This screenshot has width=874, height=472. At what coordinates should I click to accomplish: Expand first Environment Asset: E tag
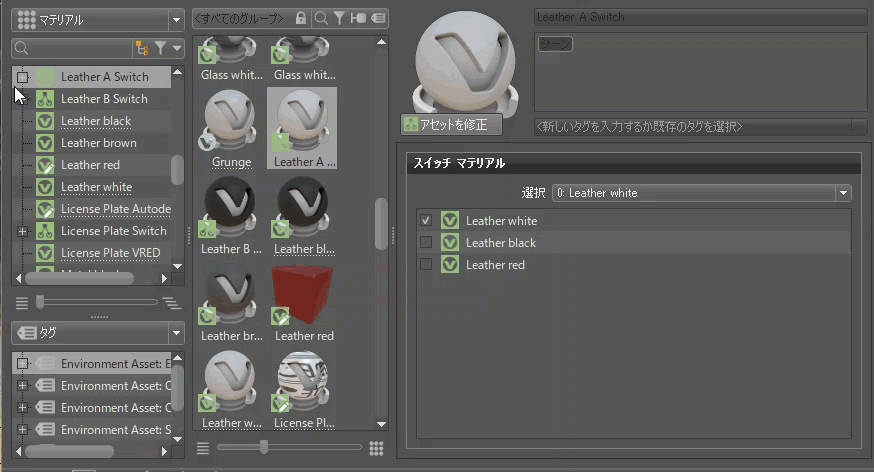[x=22, y=363]
